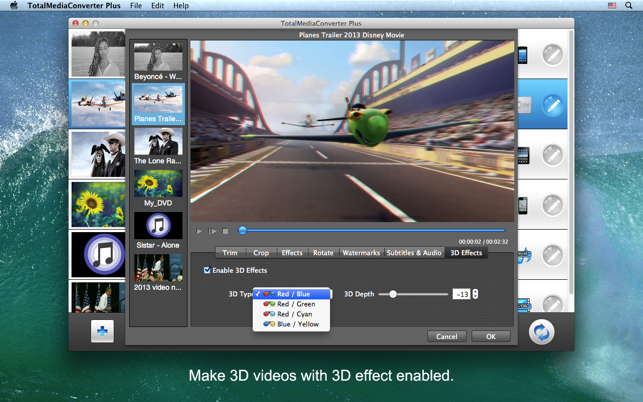Image resolution: width=643 pixels, height=402 pixels.
Task: Switch to the Watermarks tab
Action: click(361, 253)
